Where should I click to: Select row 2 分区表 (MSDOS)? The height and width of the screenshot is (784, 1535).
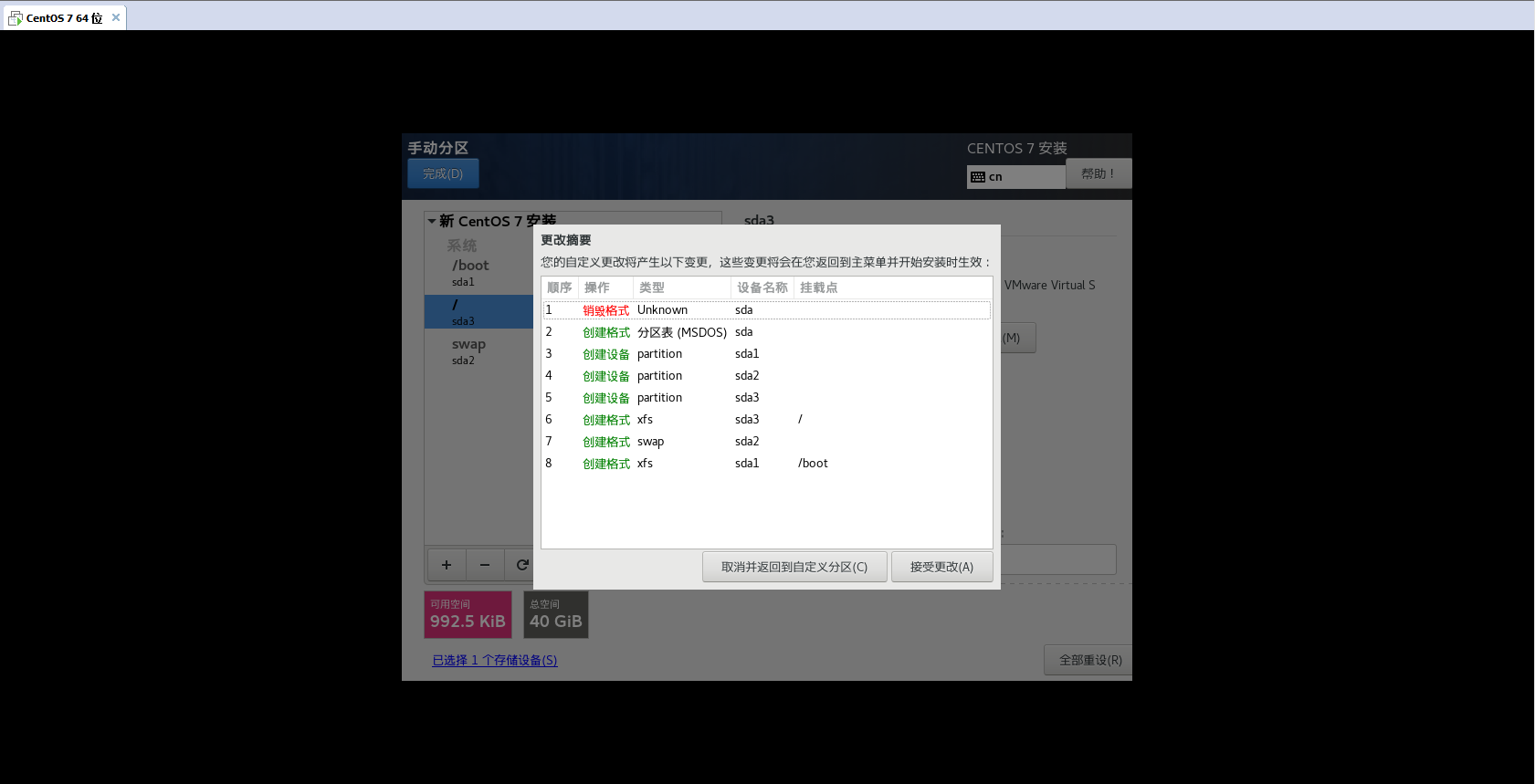click(767, 332)
